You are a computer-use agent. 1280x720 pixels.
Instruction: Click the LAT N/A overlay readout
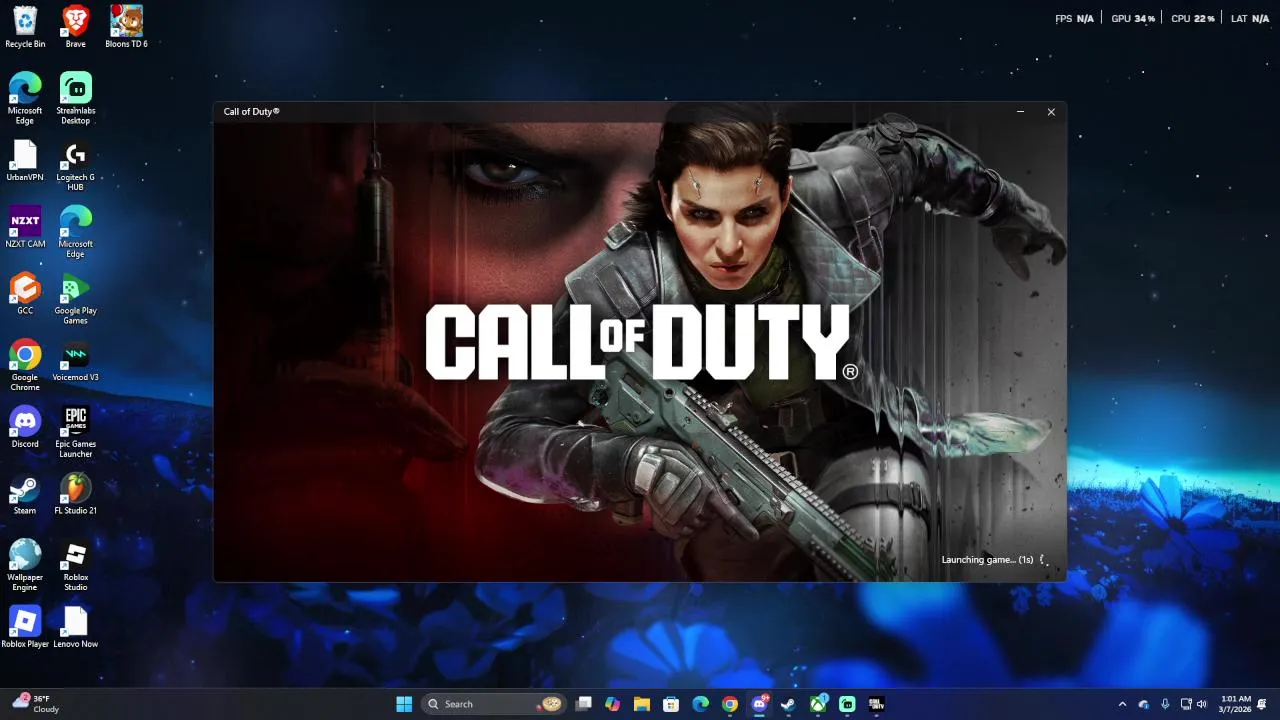(1250, 19)
